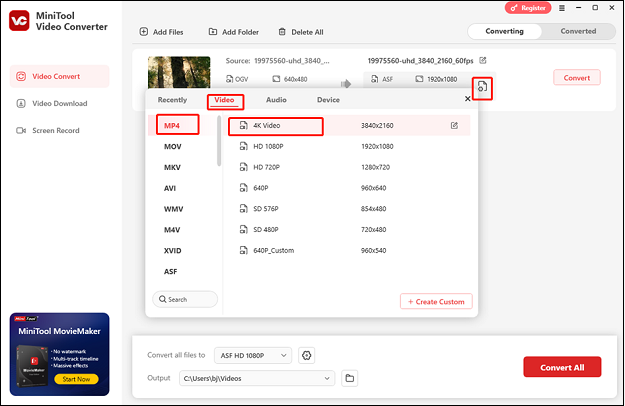
Task: Select the 4K Video preset
Action: pyautogui.click(x=349, y=126)
